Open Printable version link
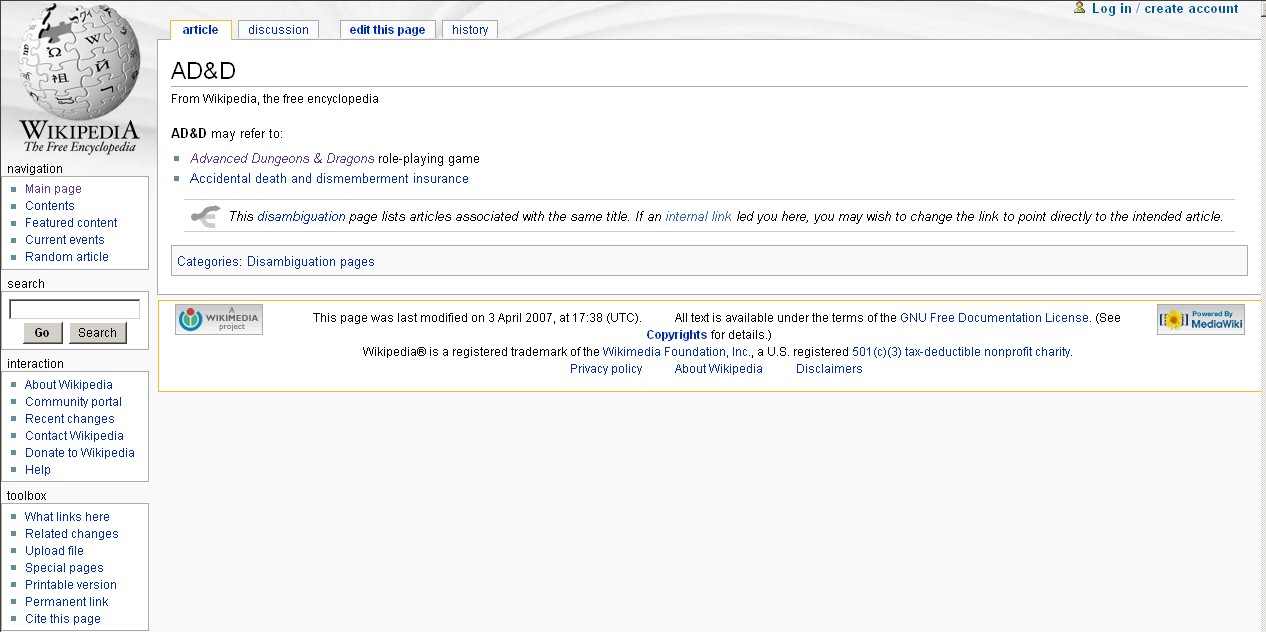This screenshot has height=632, width=1266. click(x=71, y=585)
